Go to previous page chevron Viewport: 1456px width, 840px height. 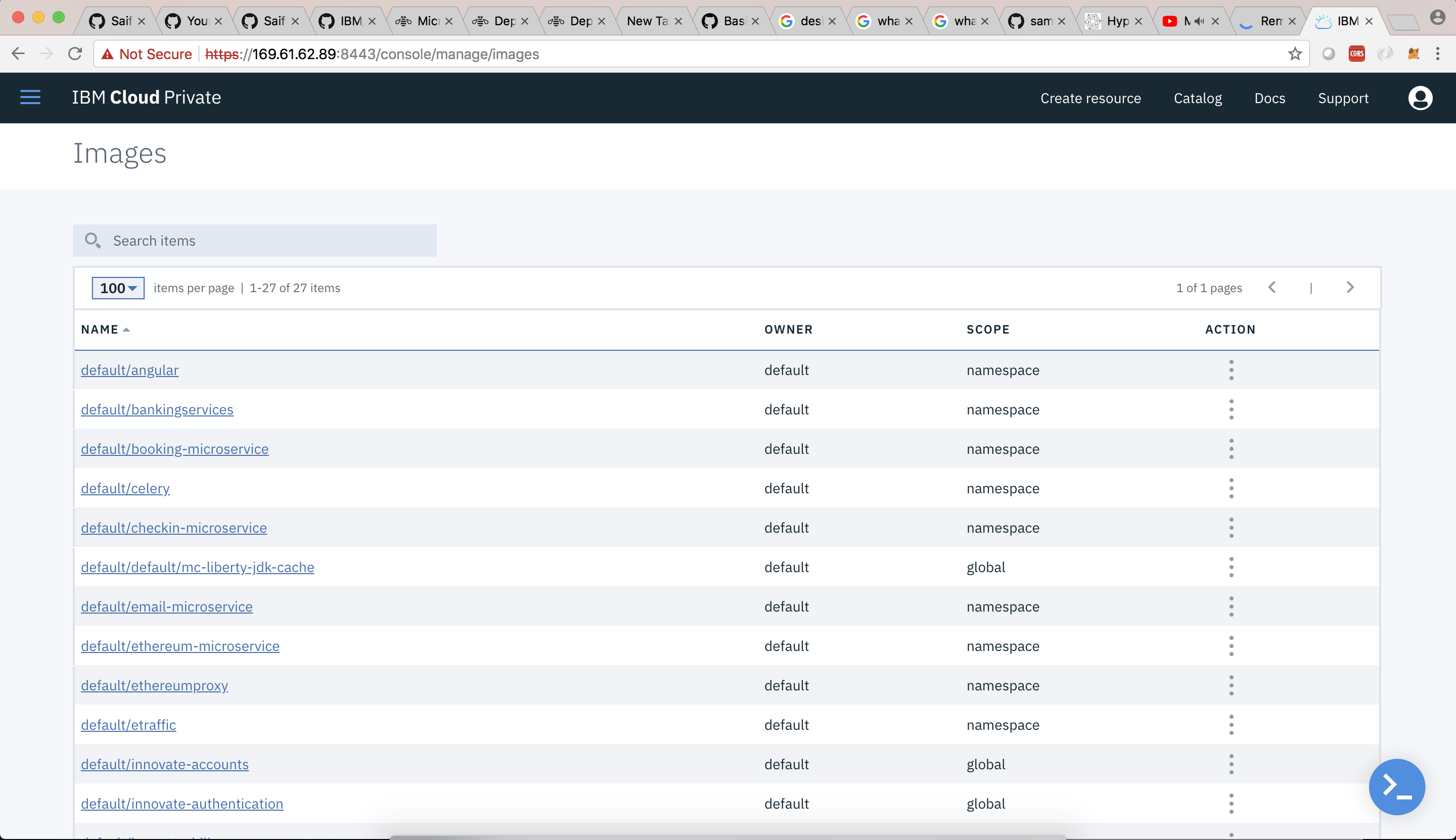(x=1272, y=287)
